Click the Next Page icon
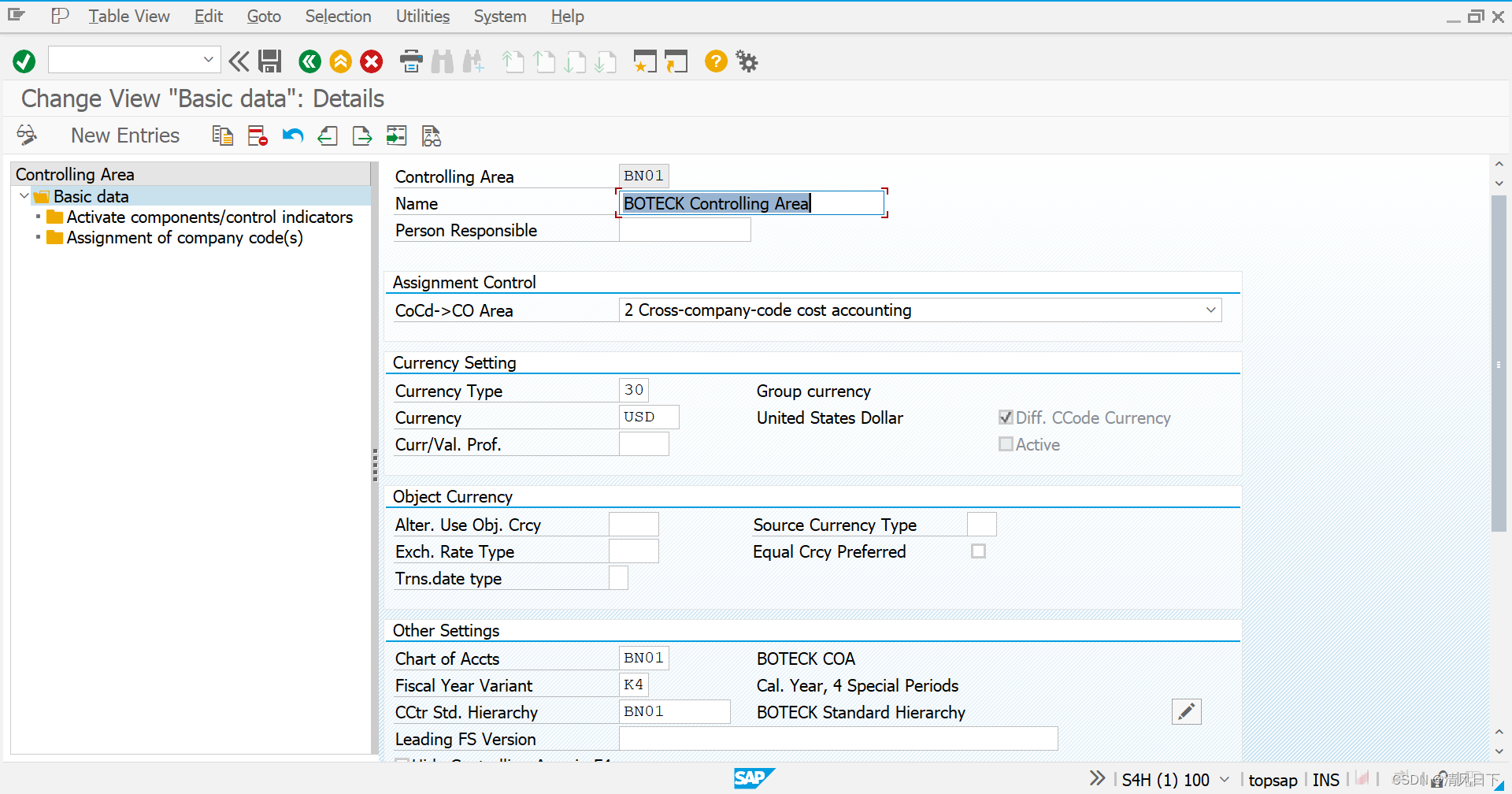 [x=575, y=61]
